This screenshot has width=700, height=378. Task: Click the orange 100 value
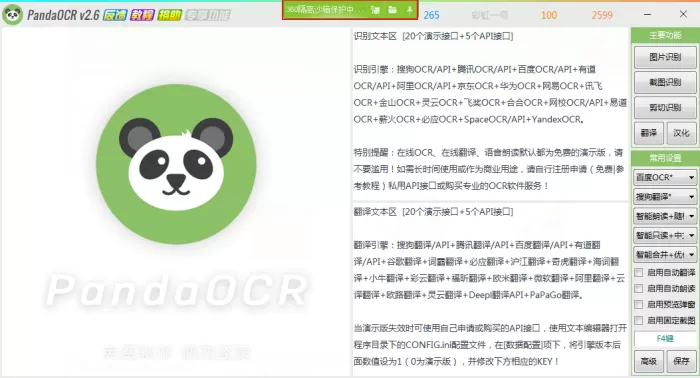(x=549, y=15)
